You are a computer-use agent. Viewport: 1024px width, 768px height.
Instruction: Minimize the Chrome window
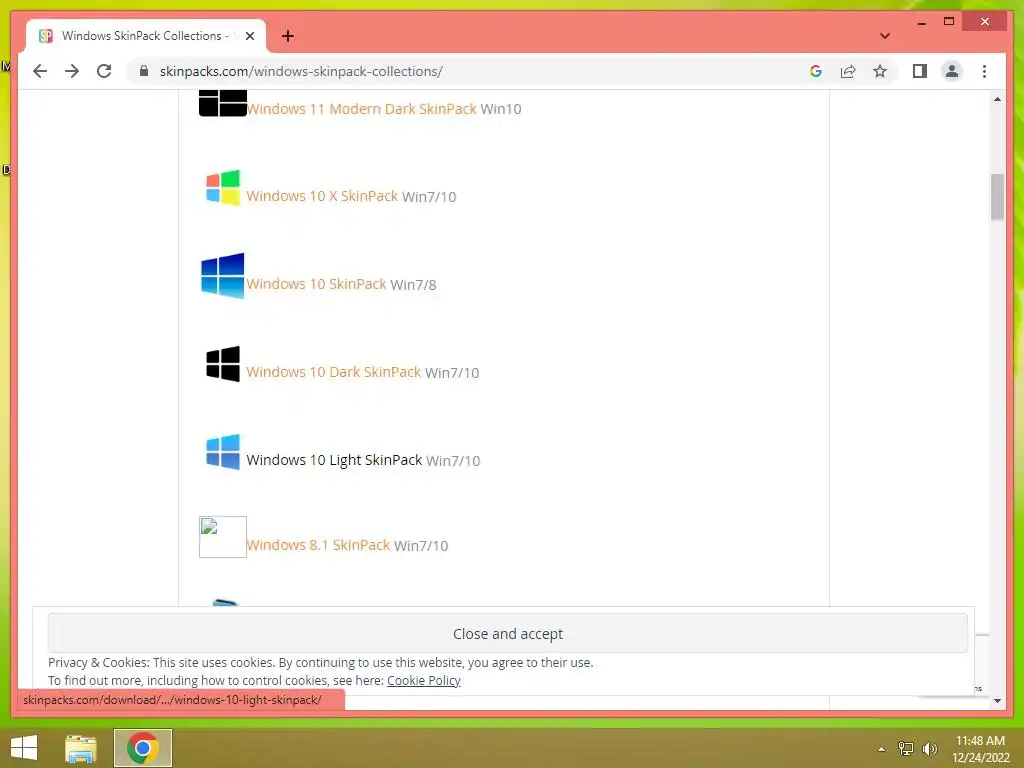pyautogui.click(x=921, y=22)
